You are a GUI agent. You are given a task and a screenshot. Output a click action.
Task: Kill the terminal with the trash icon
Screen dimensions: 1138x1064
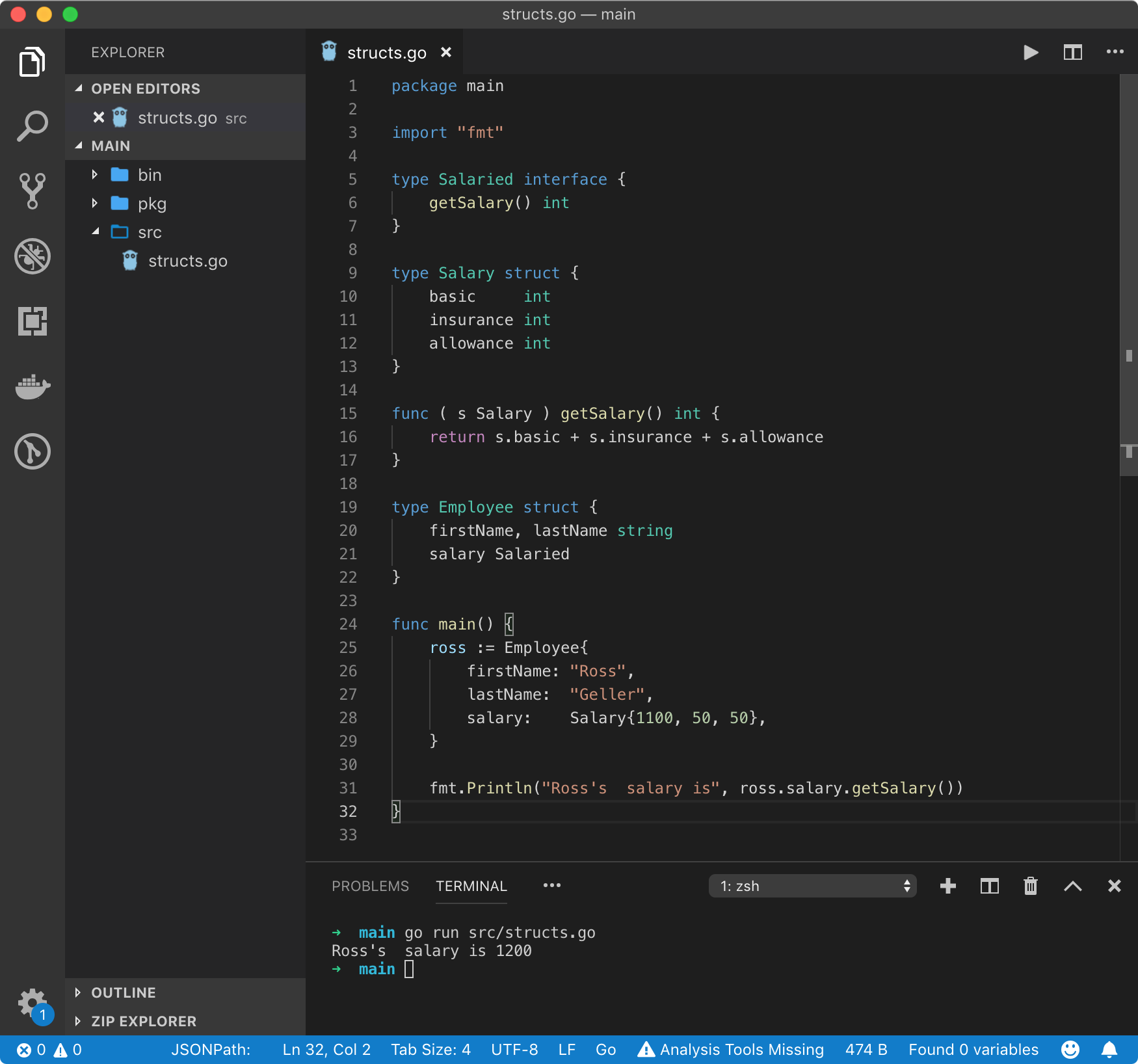[1030, 886]
